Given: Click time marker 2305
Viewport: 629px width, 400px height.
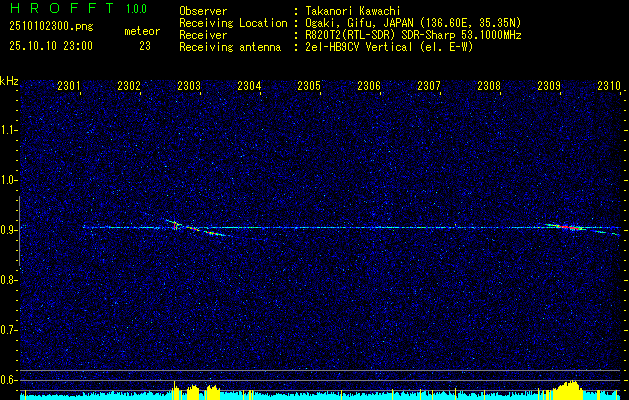Looking at the screenshot, I should point(309,86).
